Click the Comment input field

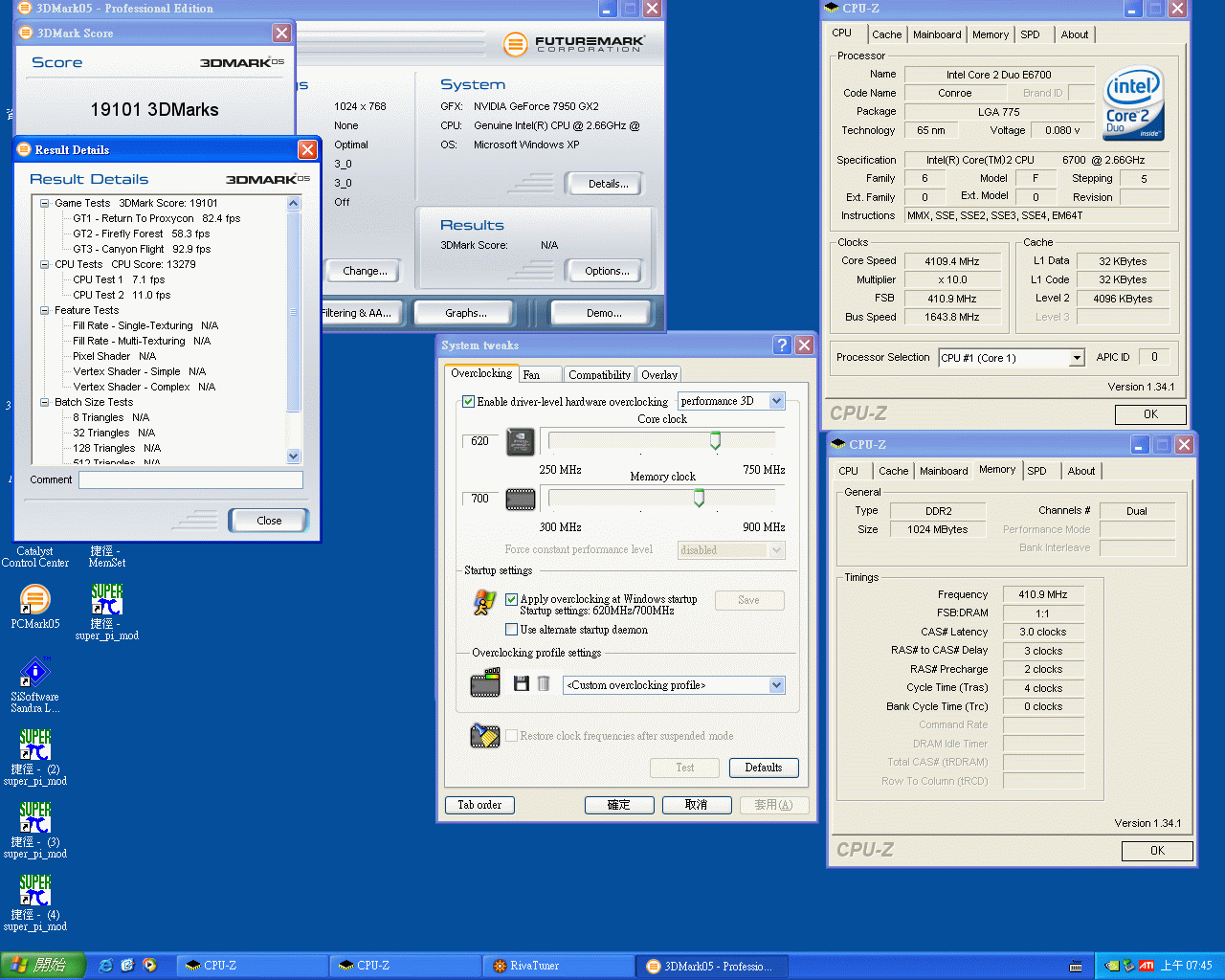coord(190,479)
